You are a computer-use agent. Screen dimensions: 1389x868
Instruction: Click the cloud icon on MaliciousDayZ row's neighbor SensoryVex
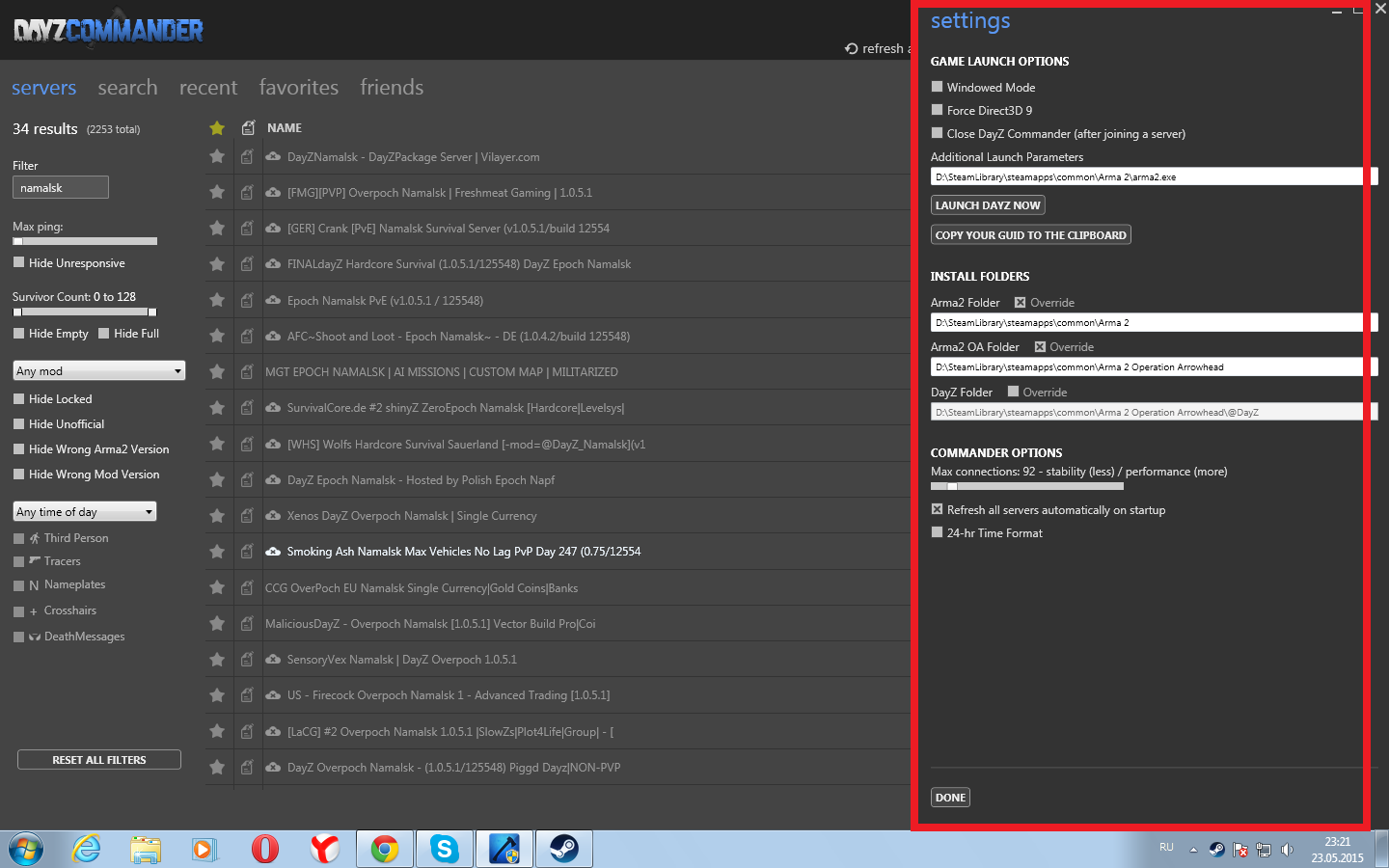click(273, 660)
